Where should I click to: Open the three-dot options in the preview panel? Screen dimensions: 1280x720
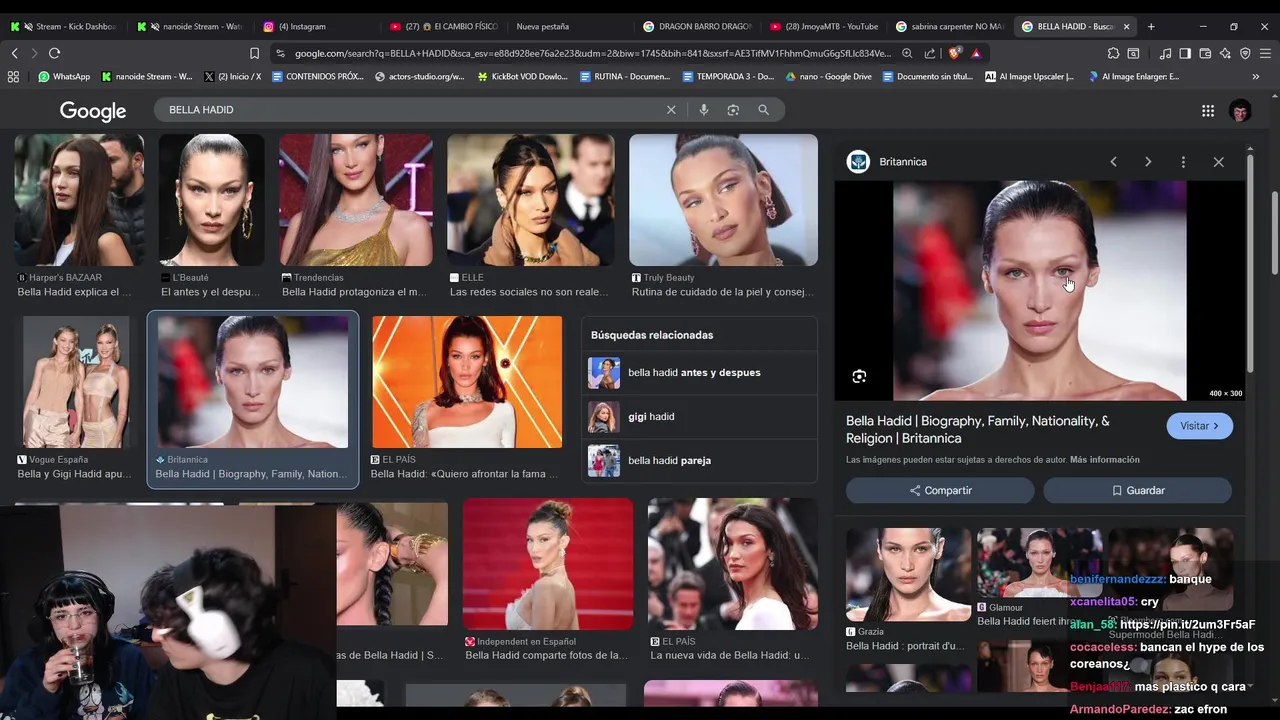(1183, 162)
